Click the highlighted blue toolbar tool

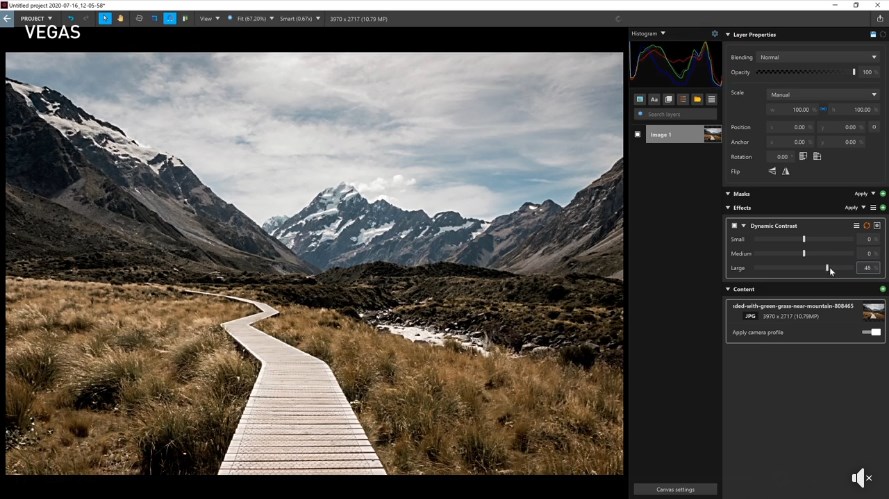point(170,19)
